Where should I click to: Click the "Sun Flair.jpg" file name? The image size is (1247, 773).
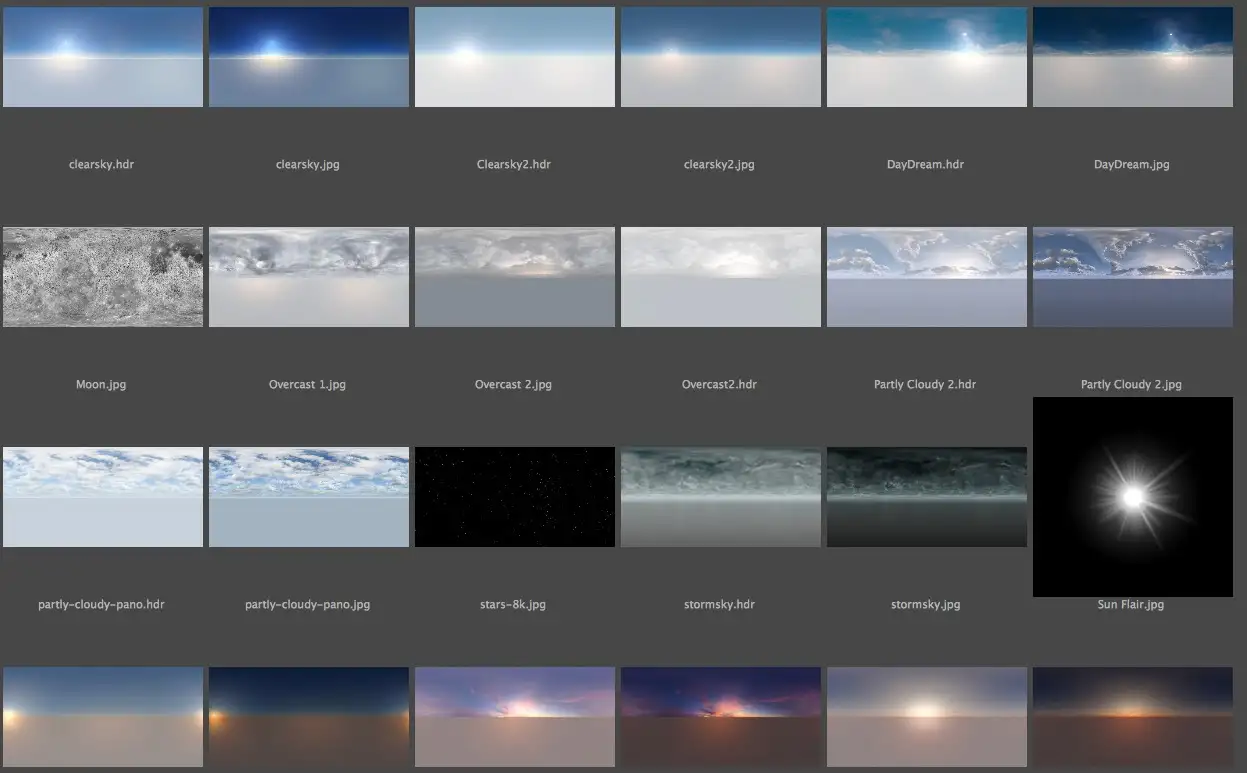tap(1131, 604)
